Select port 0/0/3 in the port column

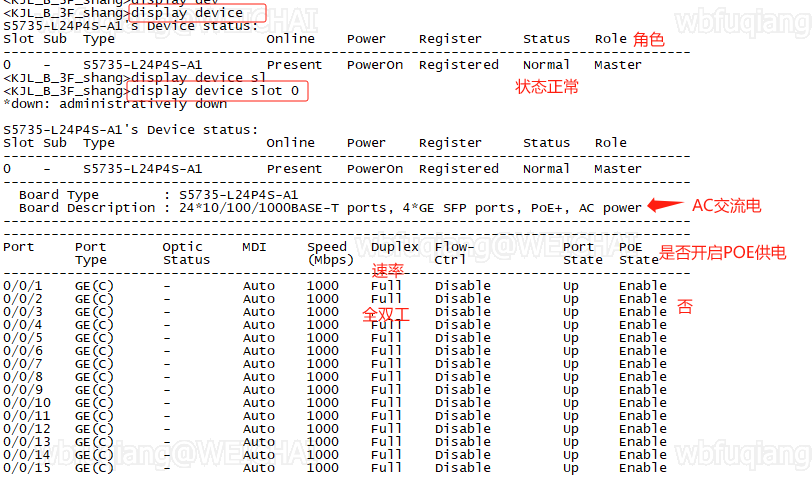[22, 312]
